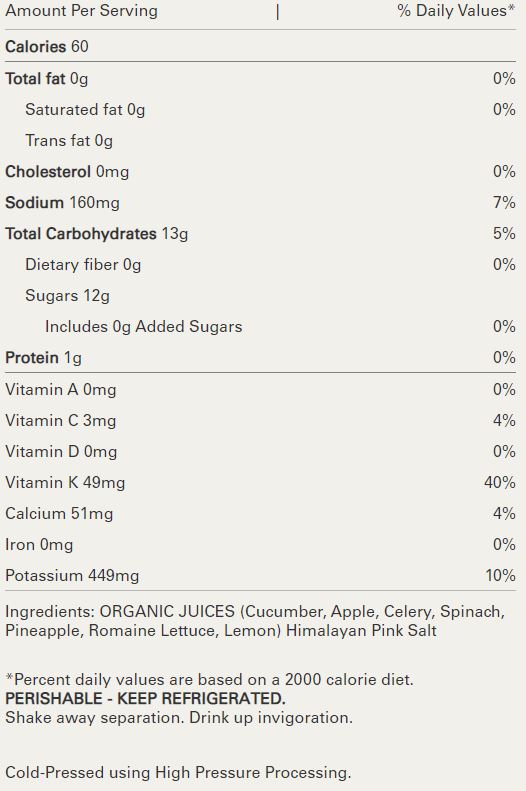
Task: Click the Calcium 51mg label
Action: coord(59,514)
